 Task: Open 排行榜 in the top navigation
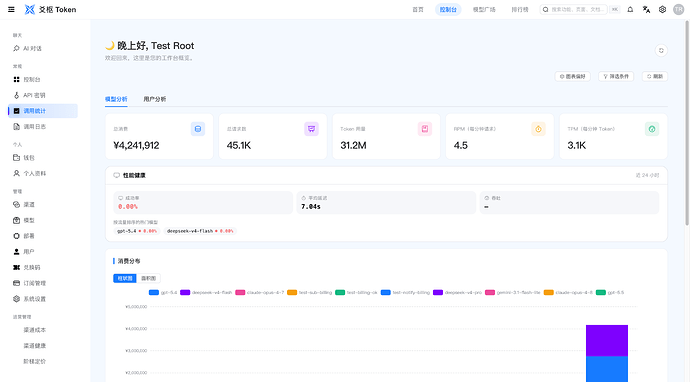520,9
